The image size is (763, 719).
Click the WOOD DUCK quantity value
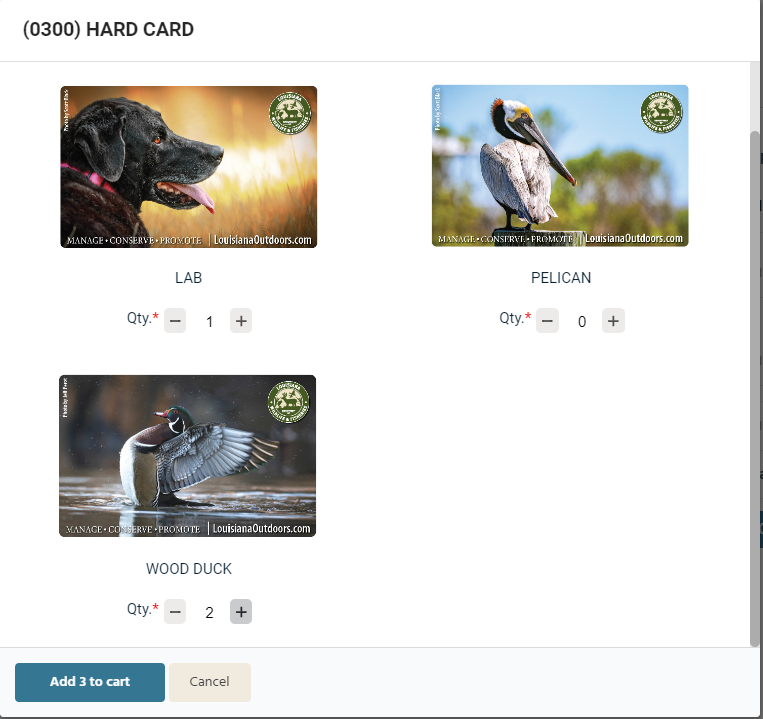pyautogui.click(x=209, y=612)
